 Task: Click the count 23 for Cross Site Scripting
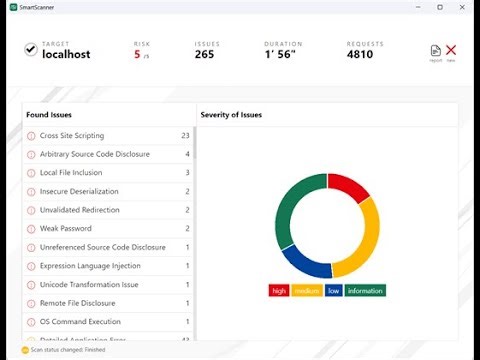point(185,136)
